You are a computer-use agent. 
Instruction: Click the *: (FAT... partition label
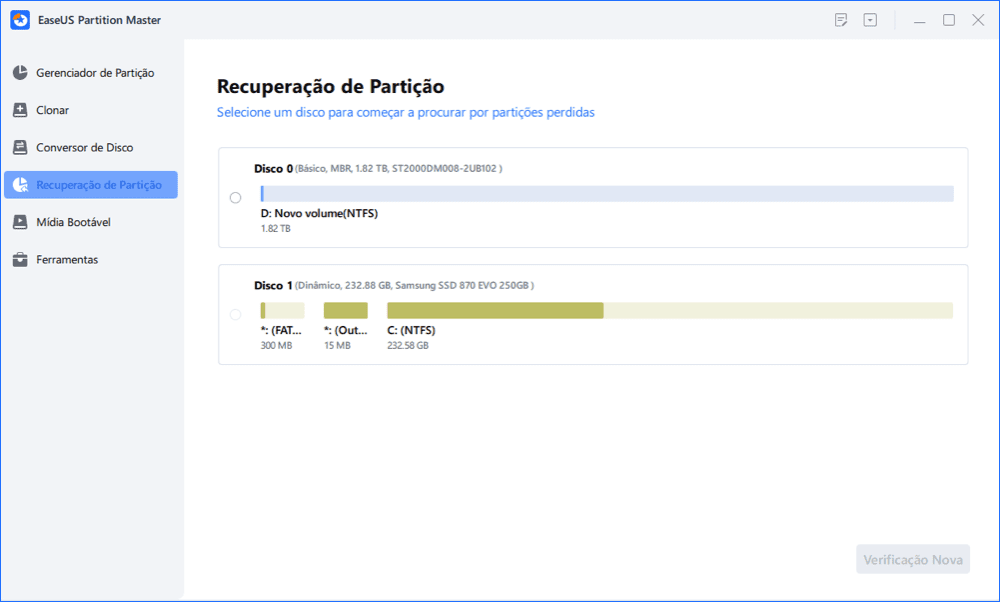(281, 330)
